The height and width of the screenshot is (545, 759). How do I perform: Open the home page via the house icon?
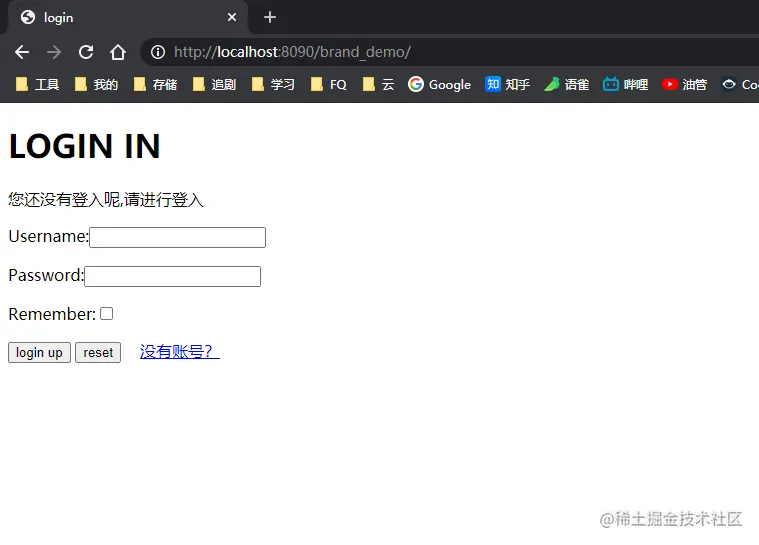pyautogui.click(x=118, y=52)
